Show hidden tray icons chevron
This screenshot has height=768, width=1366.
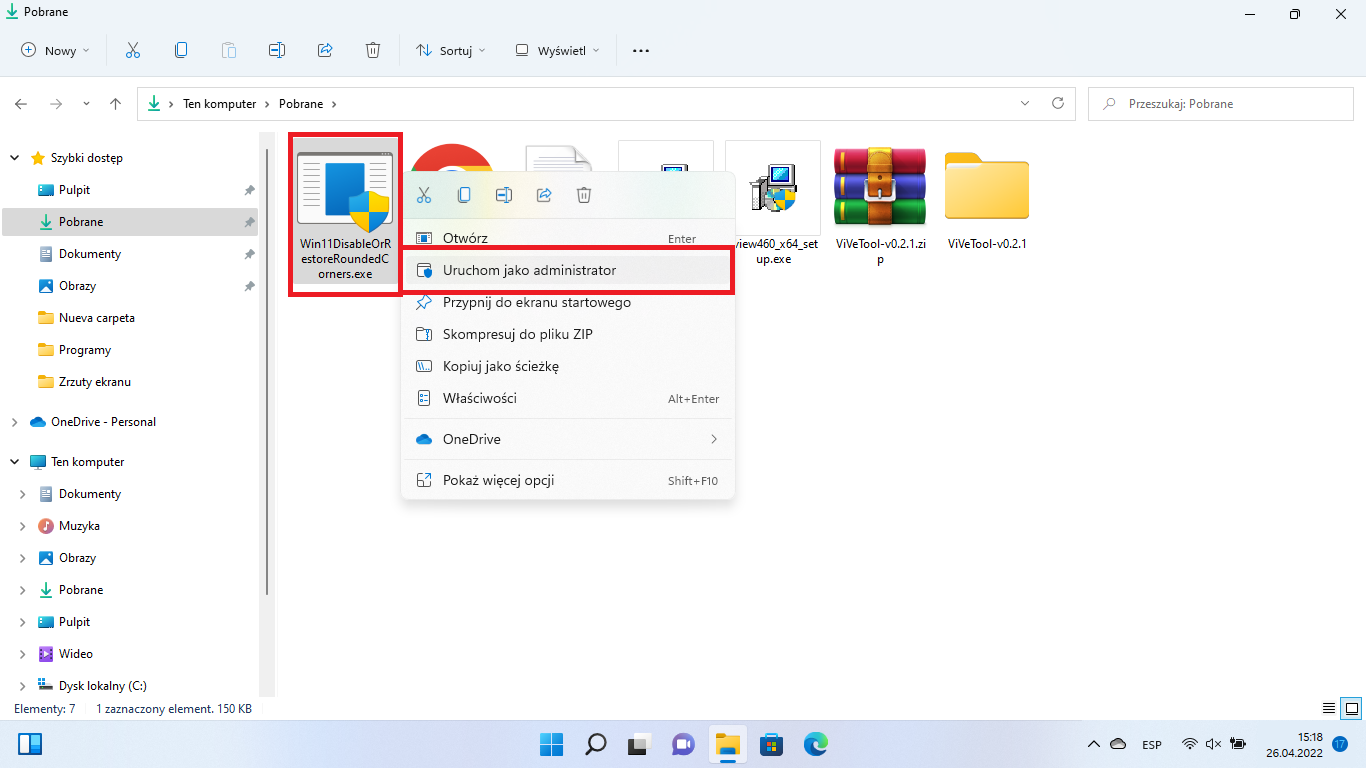pyautogui.click(x=1094, y=744)
